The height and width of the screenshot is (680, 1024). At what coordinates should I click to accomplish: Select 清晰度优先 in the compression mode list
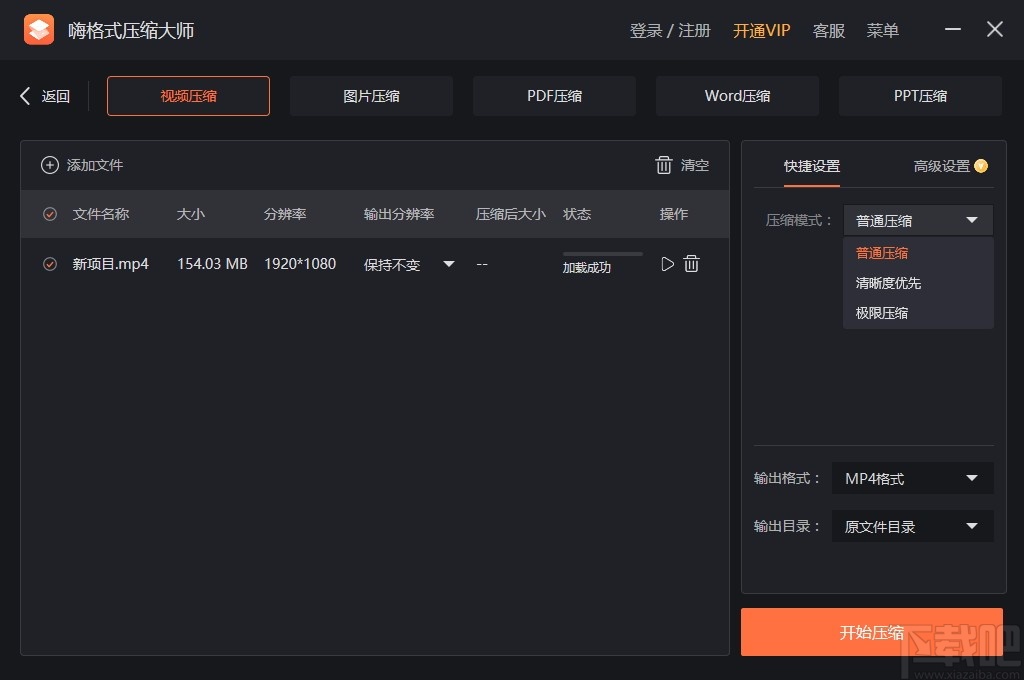[x=888, y=283]
